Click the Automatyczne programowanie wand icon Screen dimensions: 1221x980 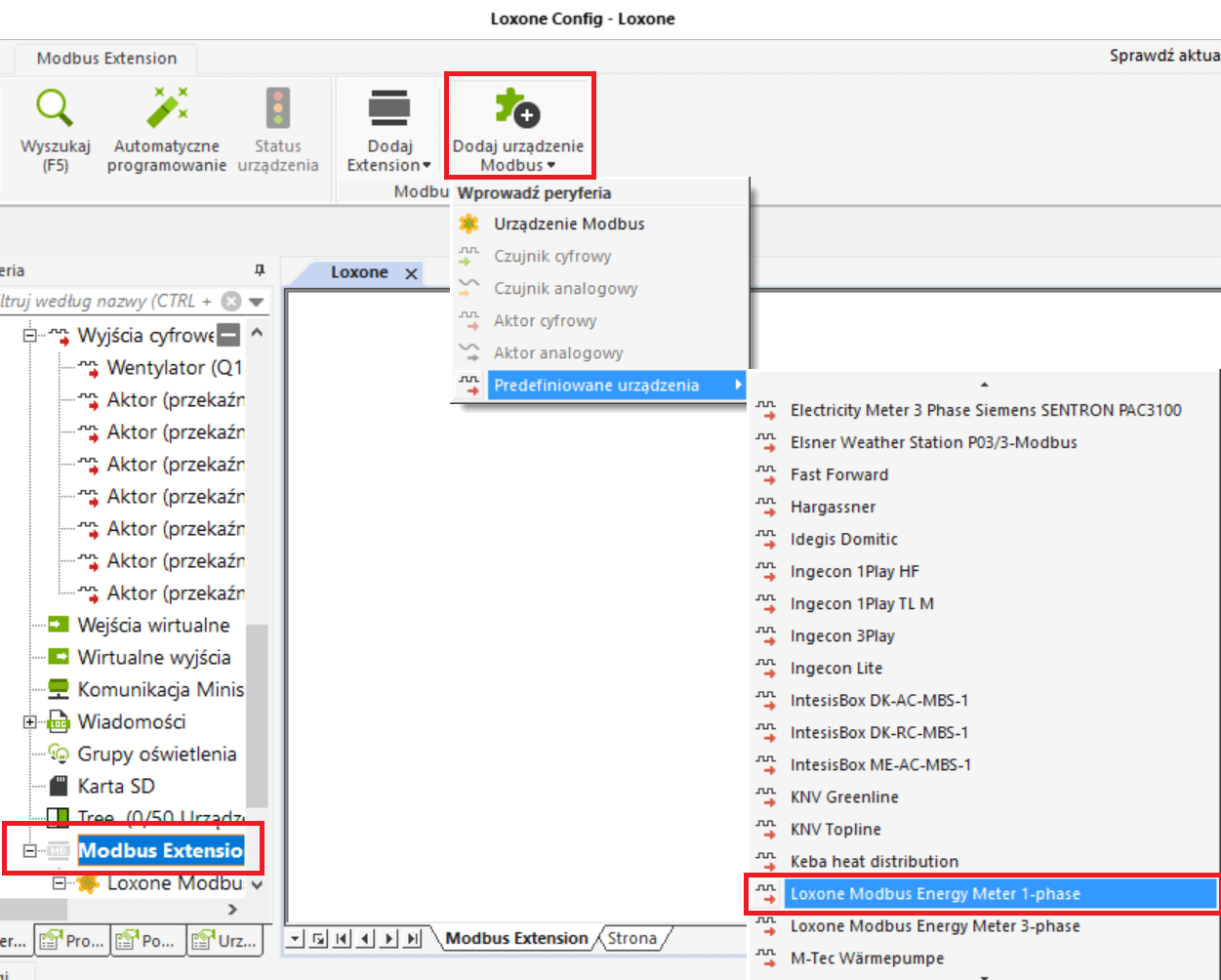click(167, 108)
